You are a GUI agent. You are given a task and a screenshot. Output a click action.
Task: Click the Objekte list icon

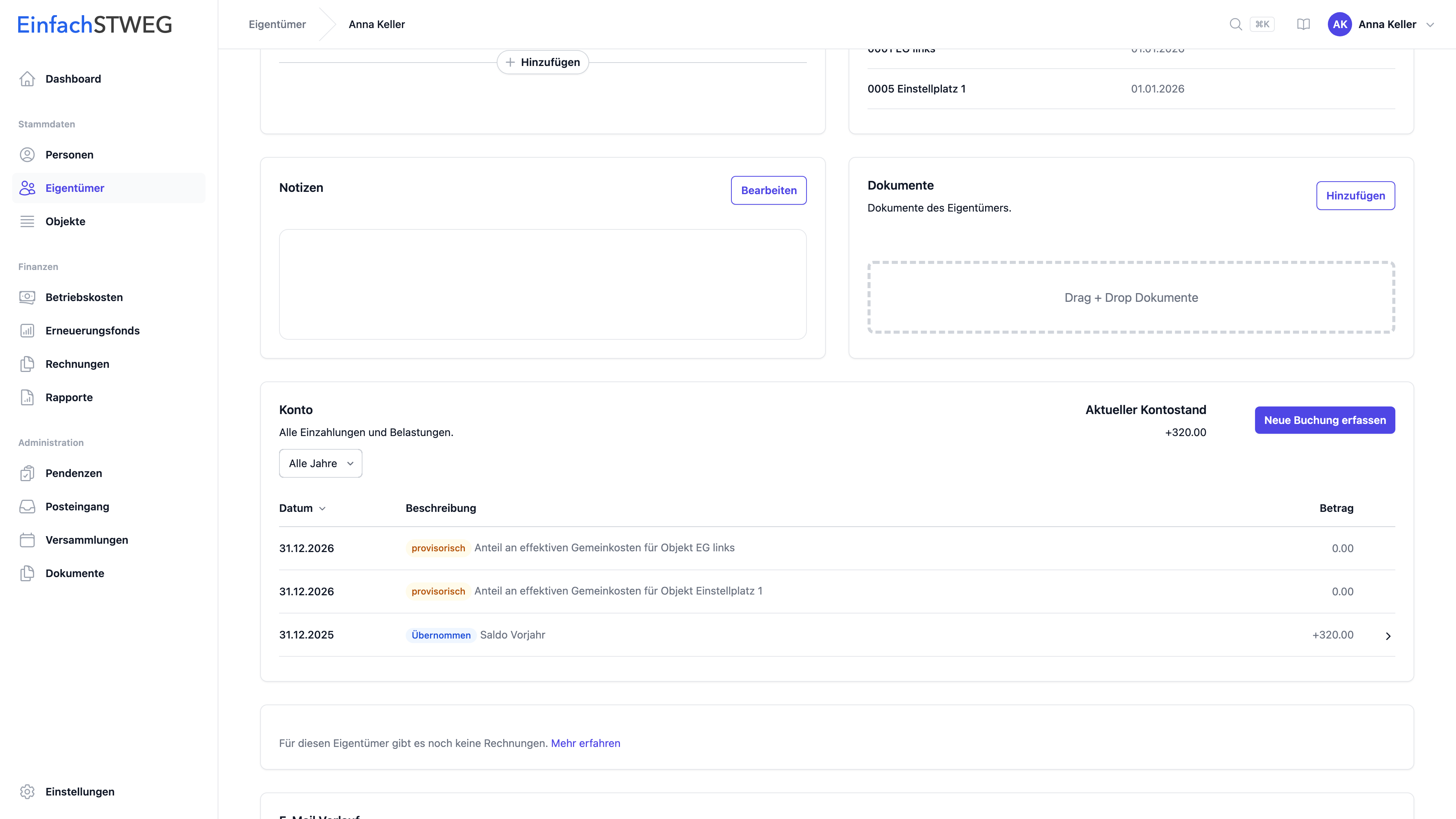click(x=27, y=221)
